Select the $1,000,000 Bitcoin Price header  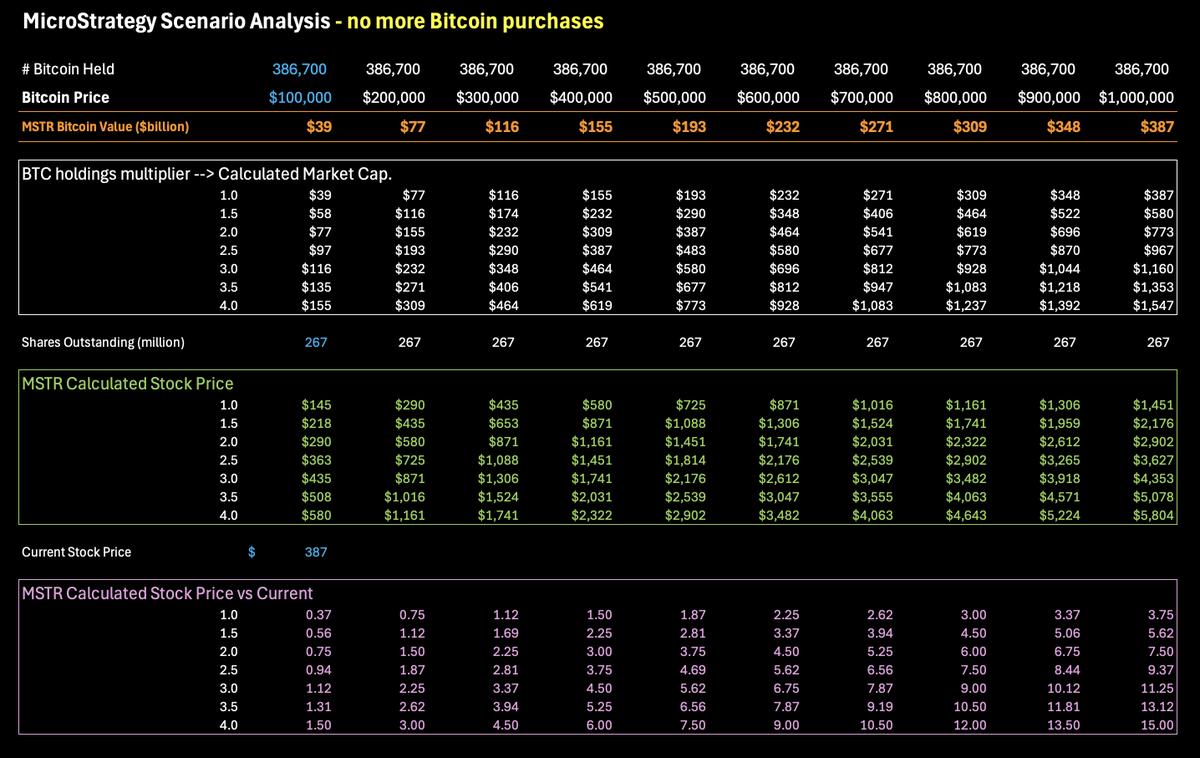click(x=1138, y=97)
